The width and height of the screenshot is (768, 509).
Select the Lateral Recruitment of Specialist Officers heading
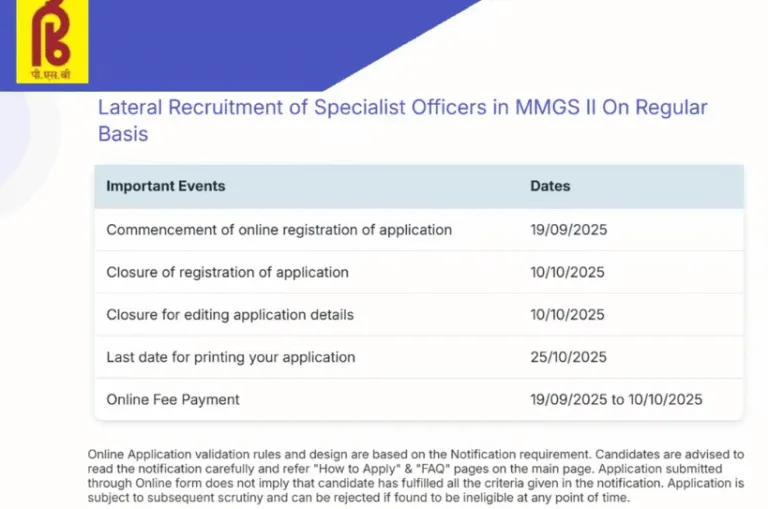click(x=403, y=121)
